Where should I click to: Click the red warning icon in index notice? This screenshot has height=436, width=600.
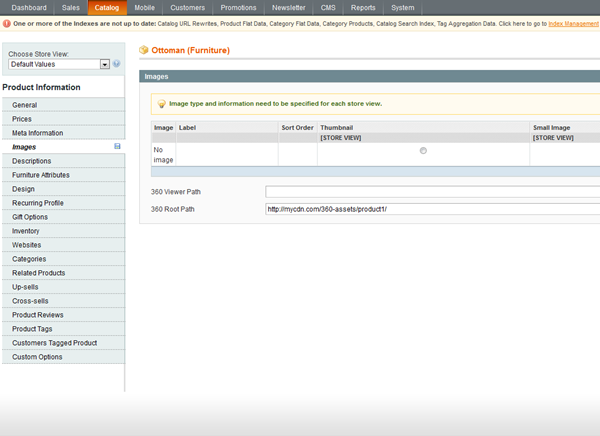coord(6,22)
